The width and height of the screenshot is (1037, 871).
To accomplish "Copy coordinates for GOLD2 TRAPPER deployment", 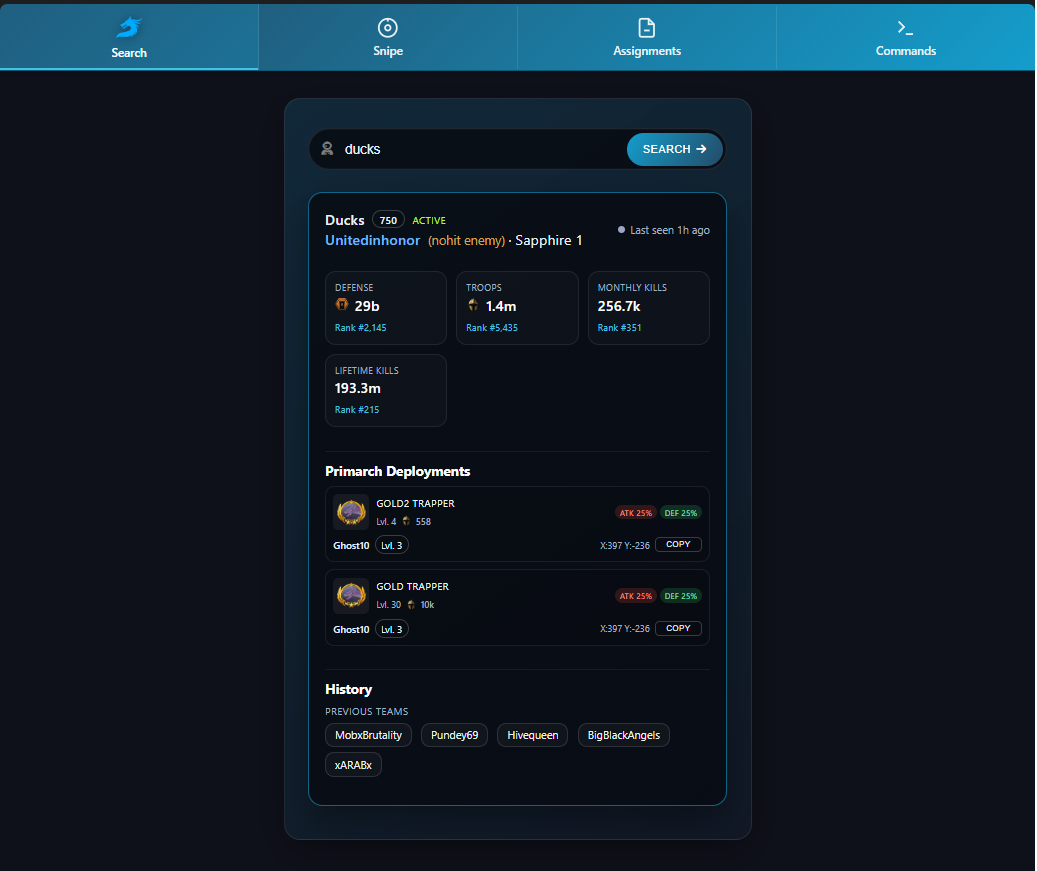I will click(678, 545).
